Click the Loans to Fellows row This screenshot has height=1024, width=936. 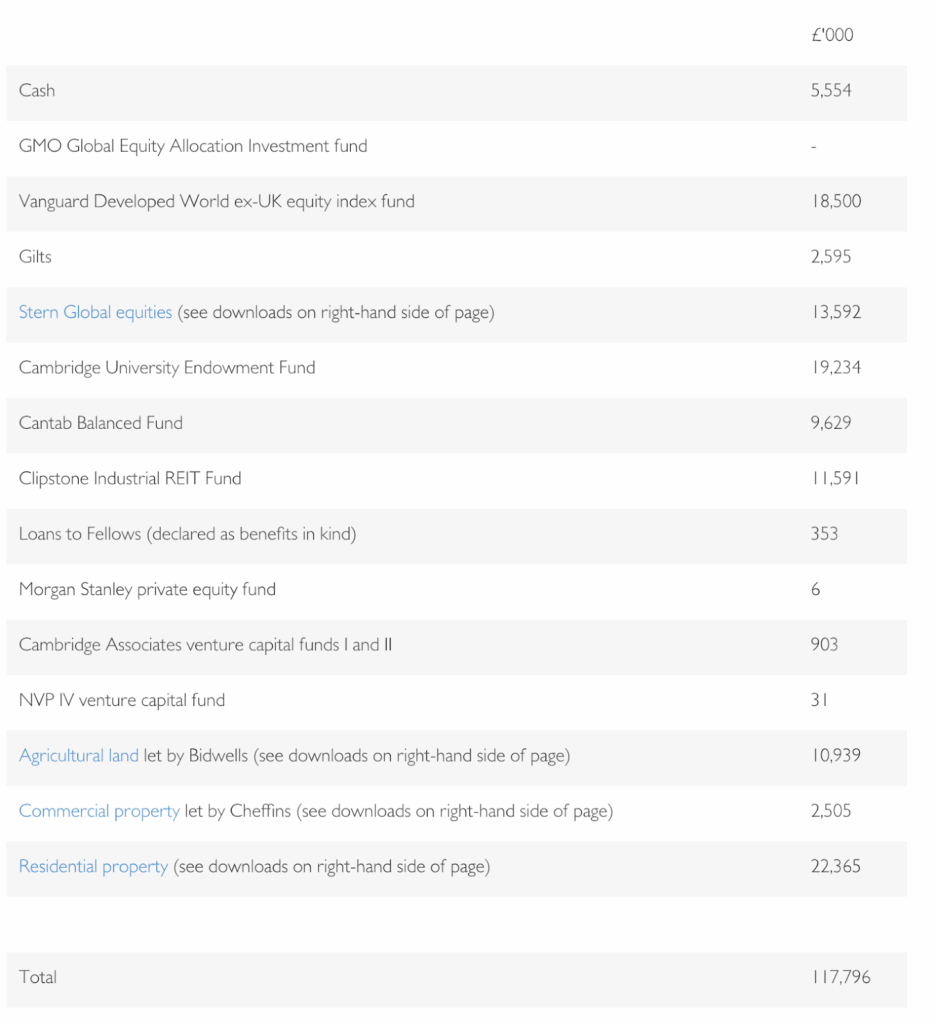pyautogui.click(x=187, y=534)
